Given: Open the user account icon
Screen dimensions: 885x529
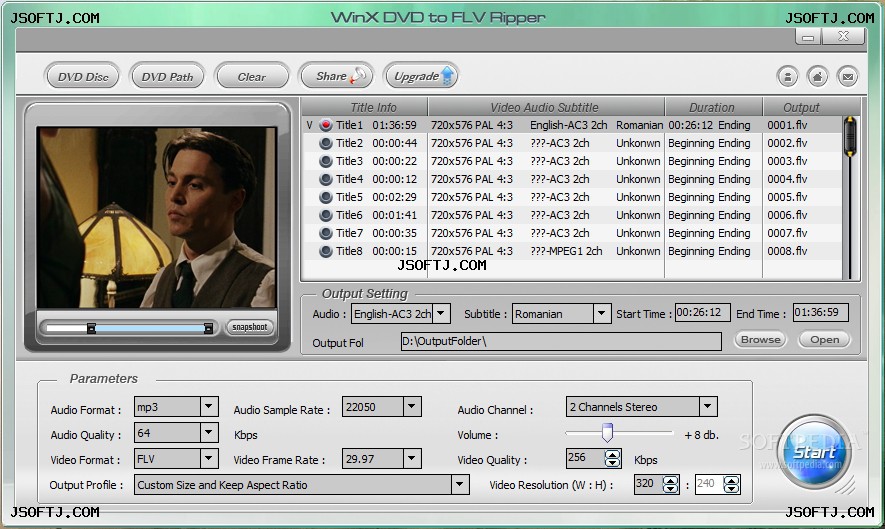Looking at the screenshot, I should [787, 76].
